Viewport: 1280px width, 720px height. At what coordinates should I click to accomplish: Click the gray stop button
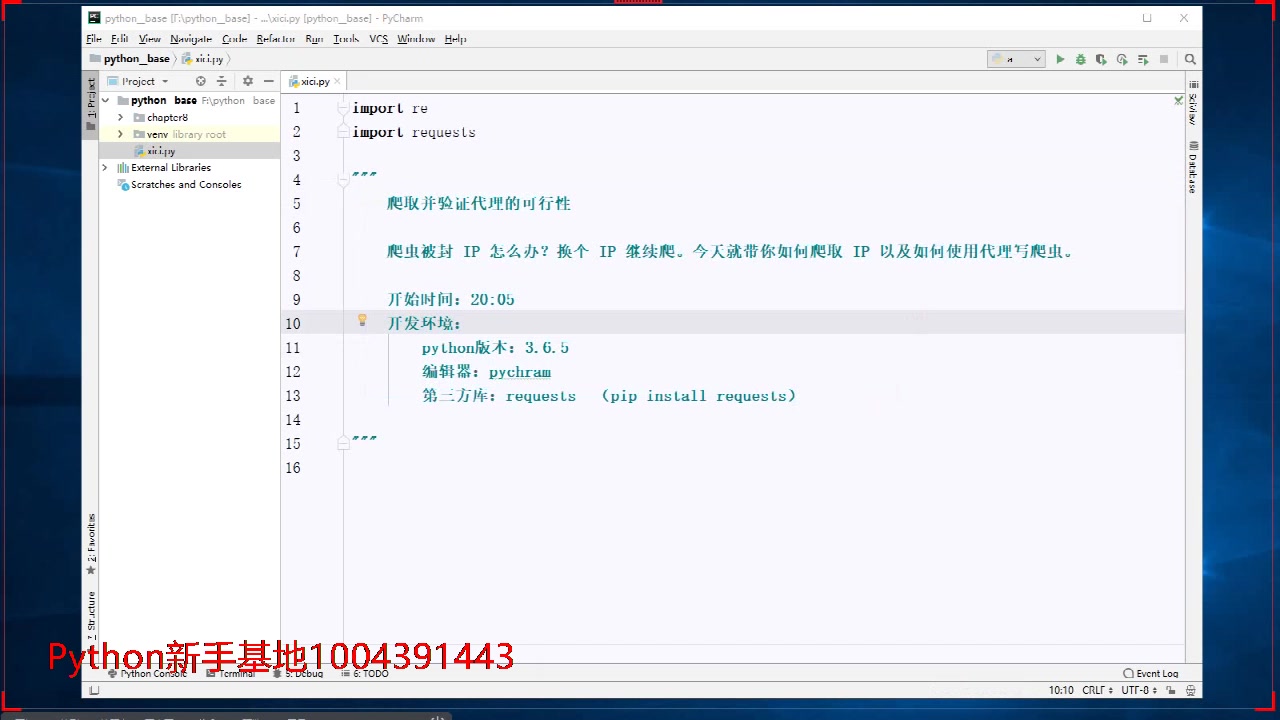click(1164, 60)
